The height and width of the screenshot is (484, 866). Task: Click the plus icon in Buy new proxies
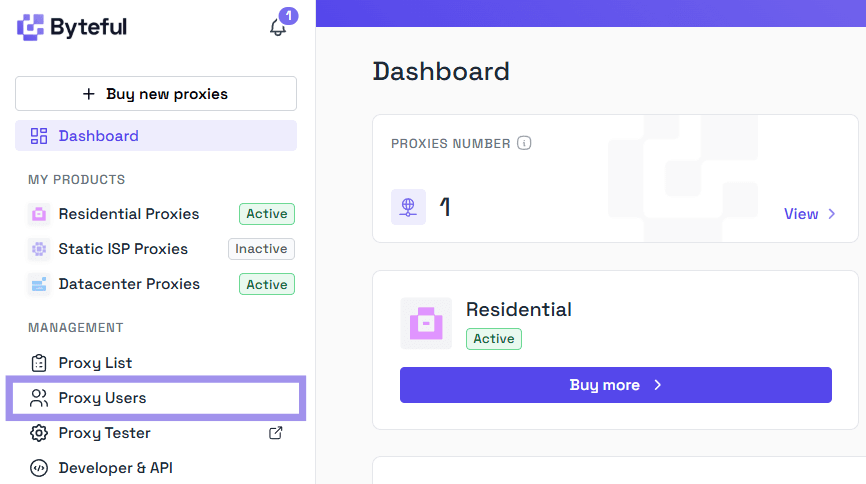(88, 94)
